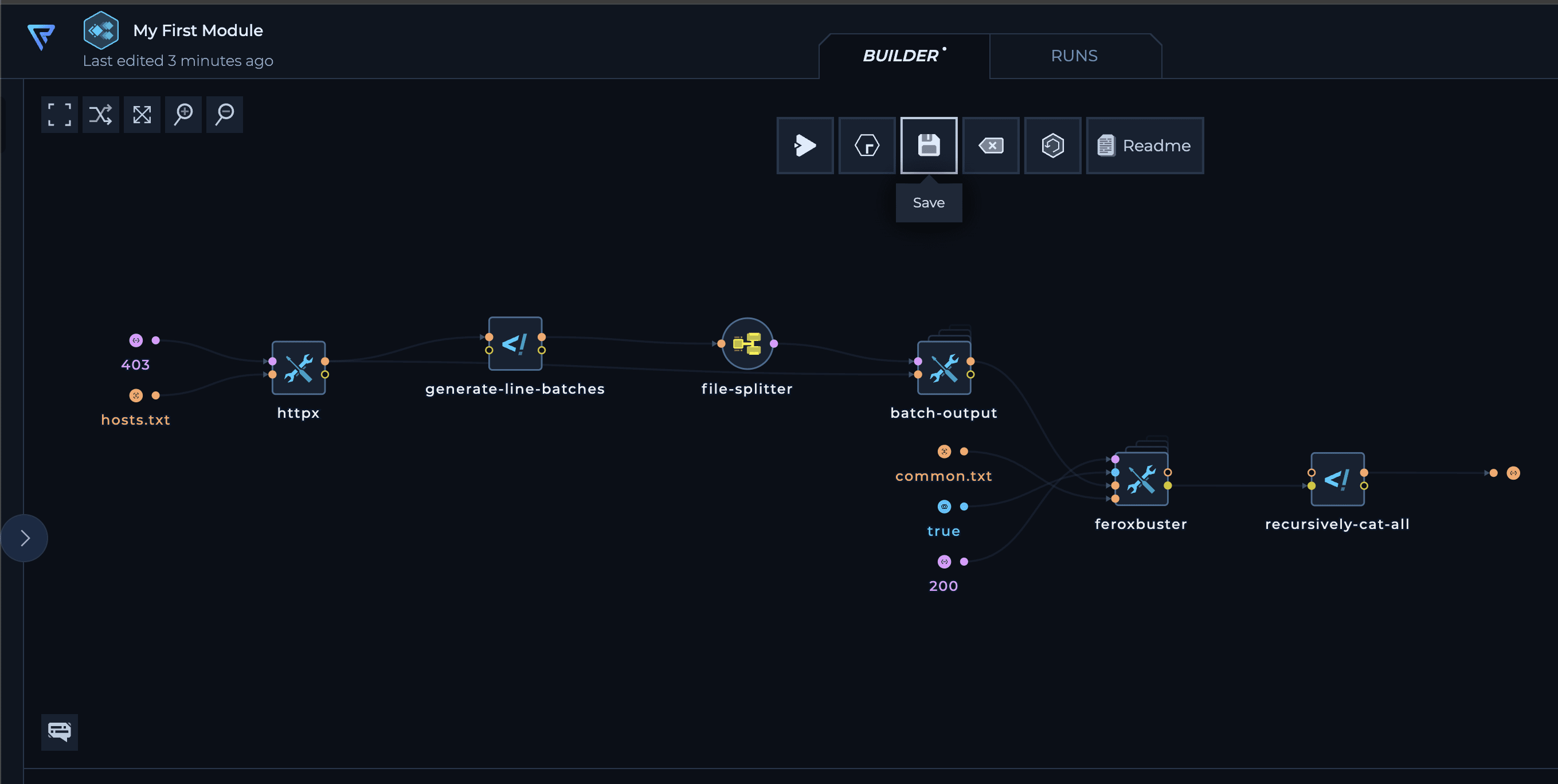Click the hexagon icon left of Save
This screenshot has height=784, width=1558.
[x=867, y=146]
